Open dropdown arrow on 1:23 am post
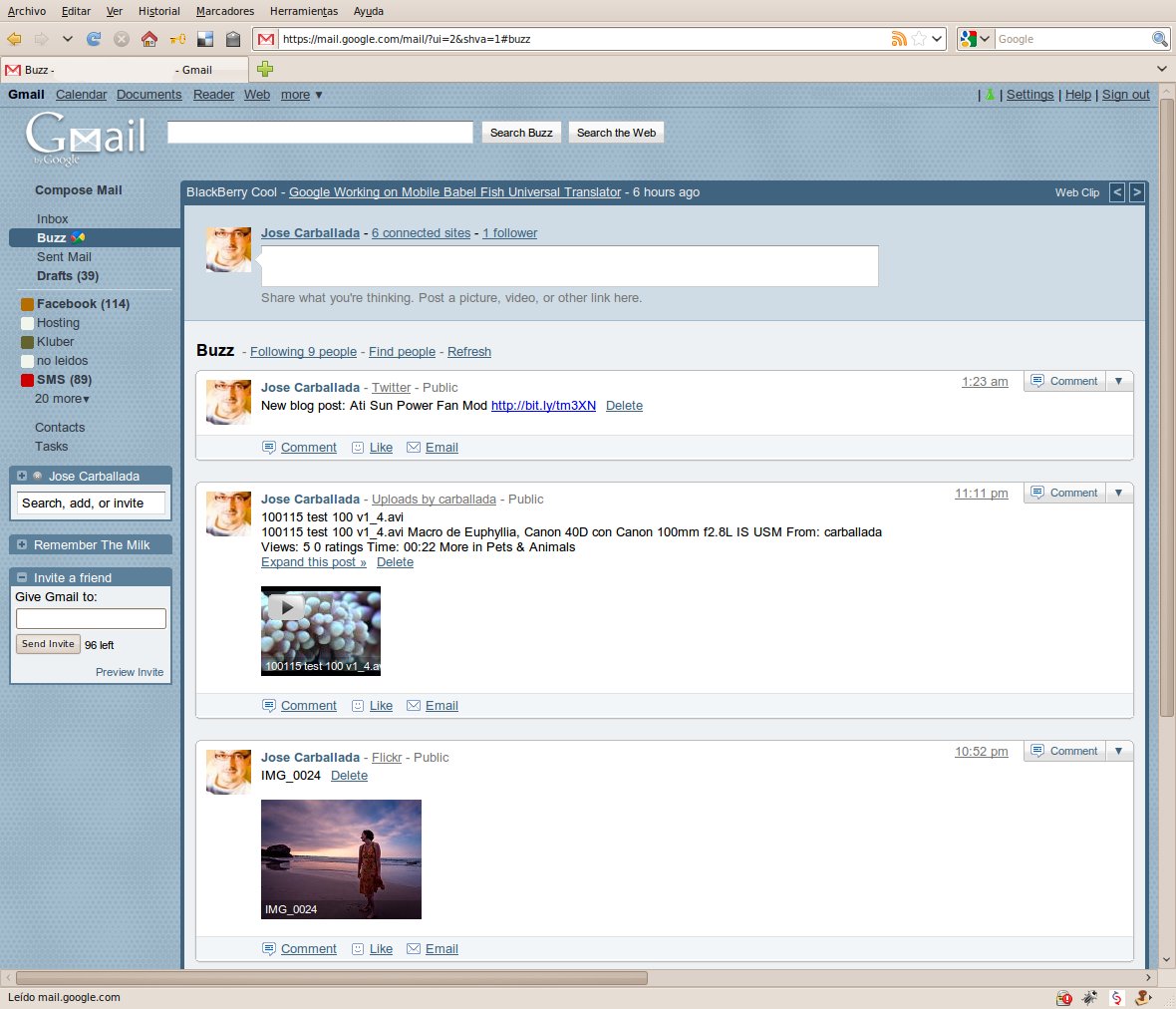 click(x=1119, y=381)
